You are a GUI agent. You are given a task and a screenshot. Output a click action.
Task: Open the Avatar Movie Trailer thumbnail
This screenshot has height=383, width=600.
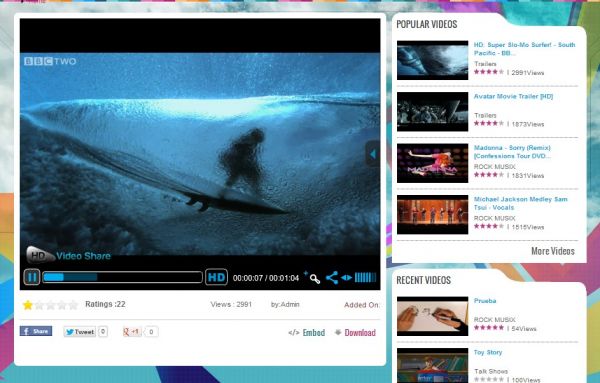[x=432, y=112]
